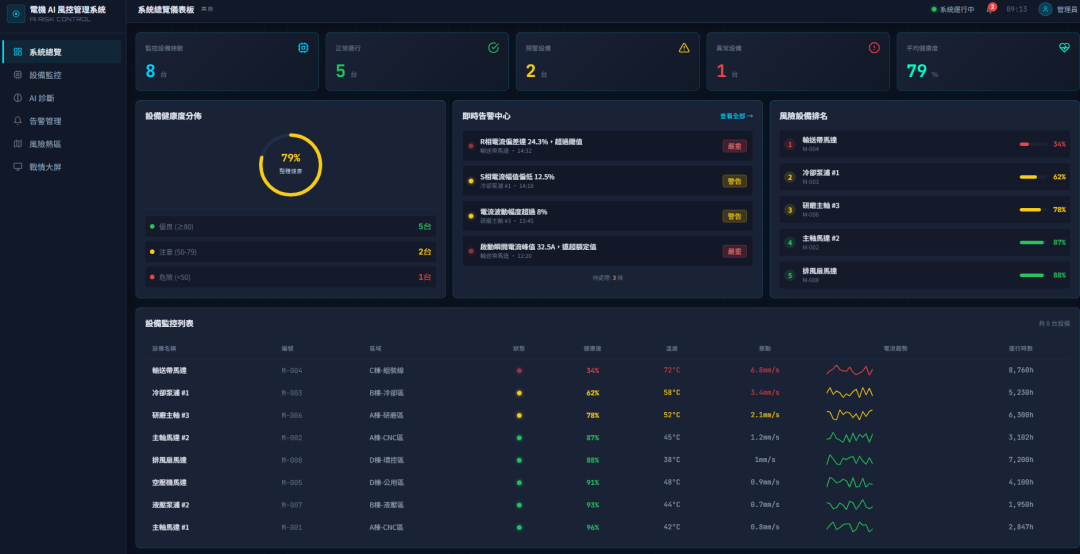Click the warning triangle on 預警設備 card
This screenshot has height=554, width=1080.
684,48
